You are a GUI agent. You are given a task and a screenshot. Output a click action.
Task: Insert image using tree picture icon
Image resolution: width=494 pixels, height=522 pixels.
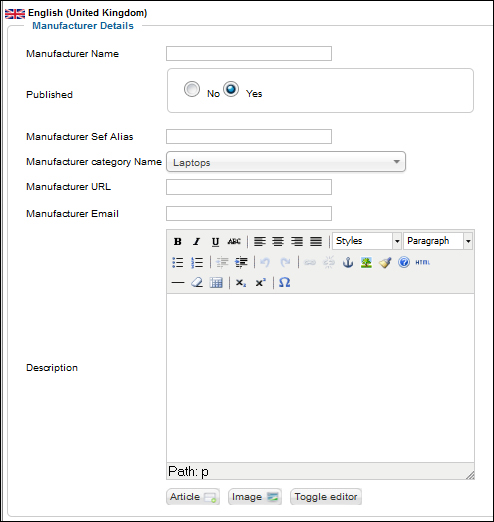[366, 263]
